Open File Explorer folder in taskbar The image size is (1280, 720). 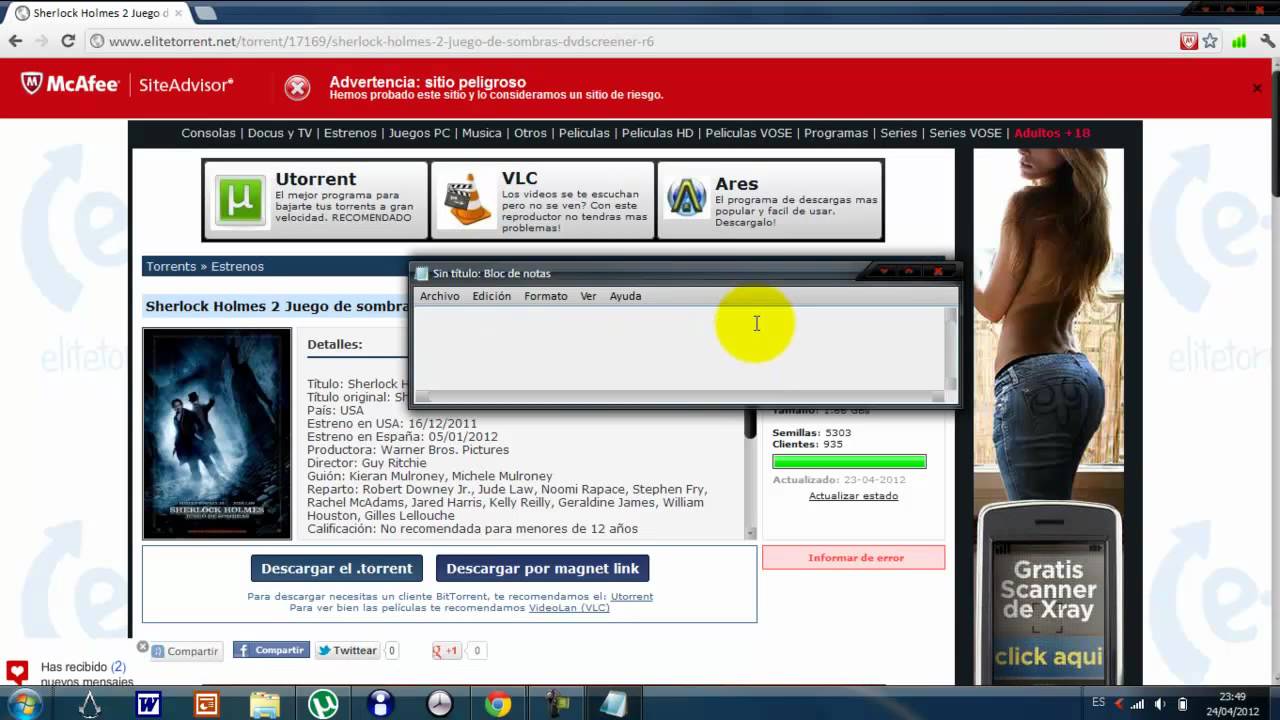pyautogui.click(x=265, y=705)
